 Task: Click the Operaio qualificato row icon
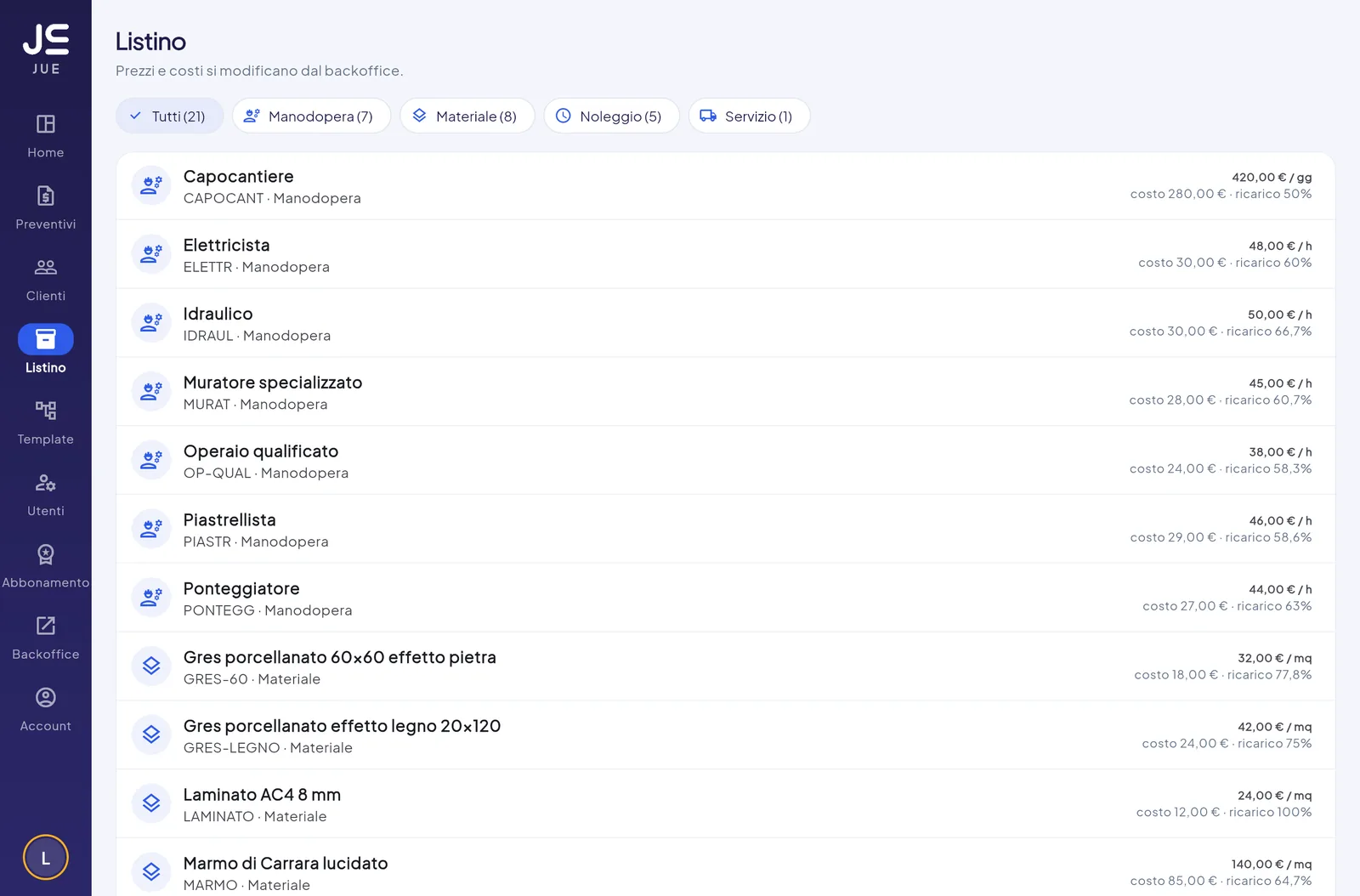point(151,461)
